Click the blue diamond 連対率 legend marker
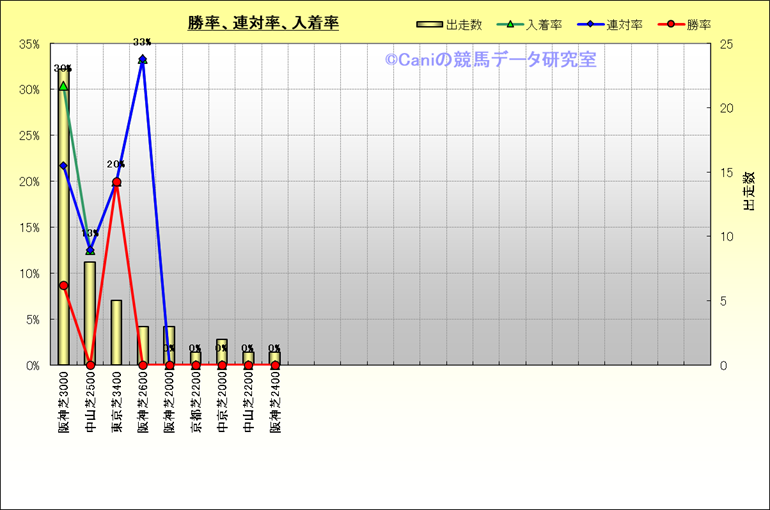This screenshot has height=510, width=770. [589, 24]
